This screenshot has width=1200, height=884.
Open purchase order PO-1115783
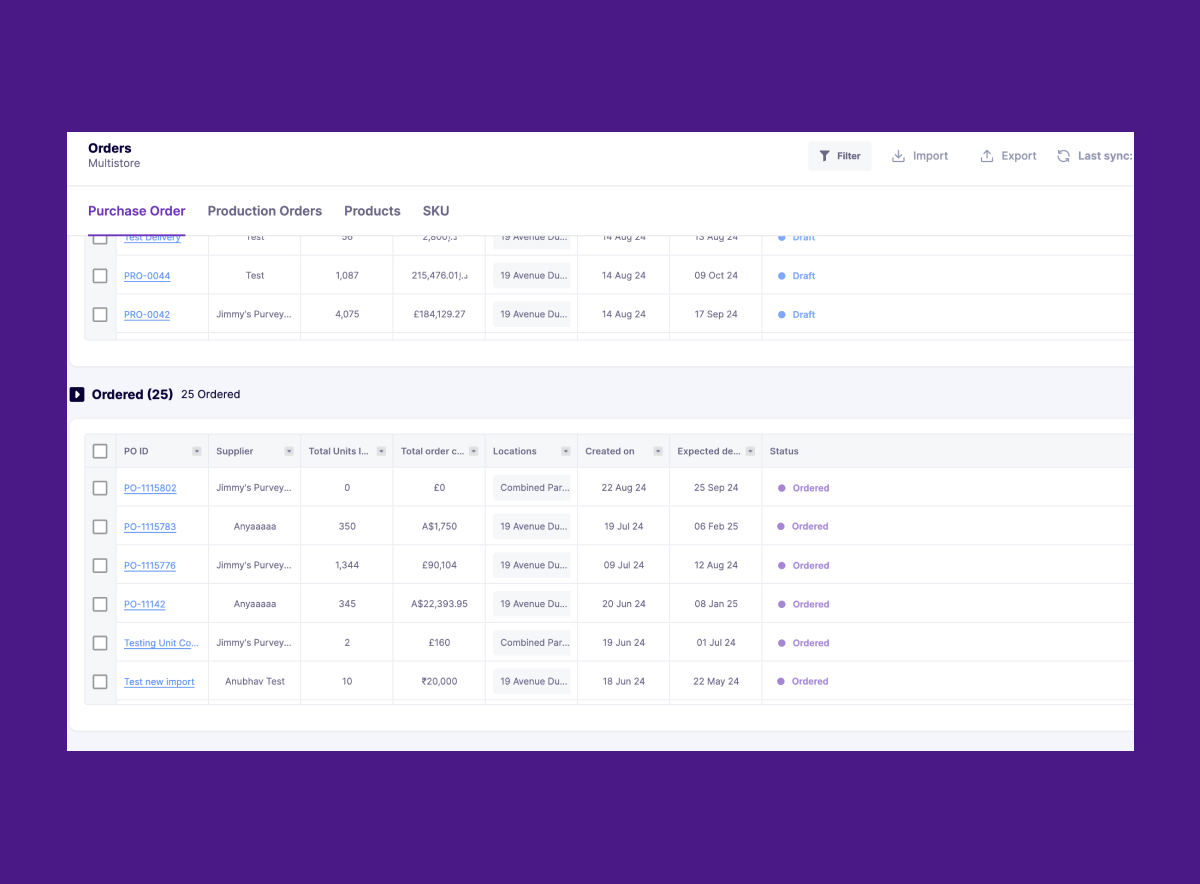[x=150, y=526]
